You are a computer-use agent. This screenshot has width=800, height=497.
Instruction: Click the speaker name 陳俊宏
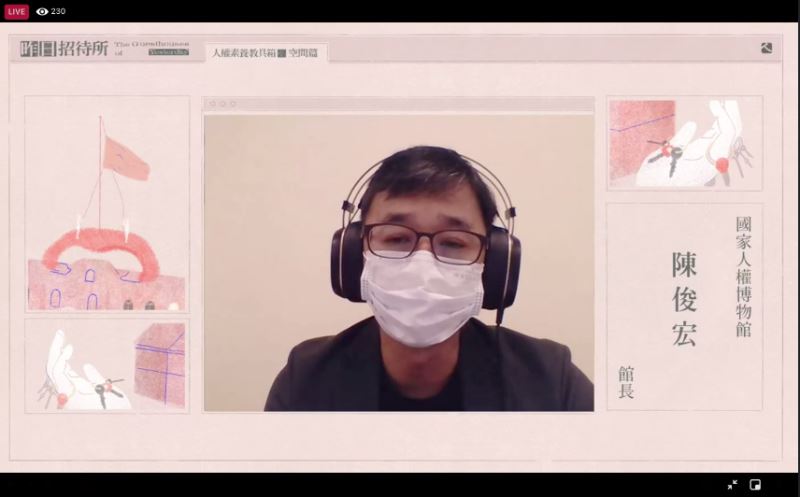pyautogui.click(x=684, y=299)
